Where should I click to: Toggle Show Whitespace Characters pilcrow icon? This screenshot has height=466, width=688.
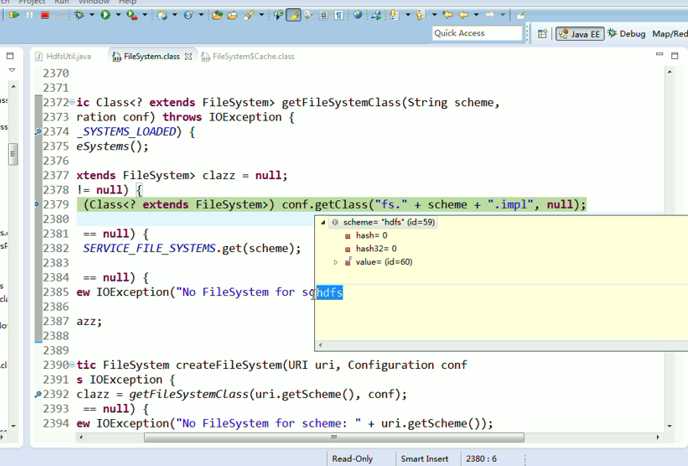(339, 15)
